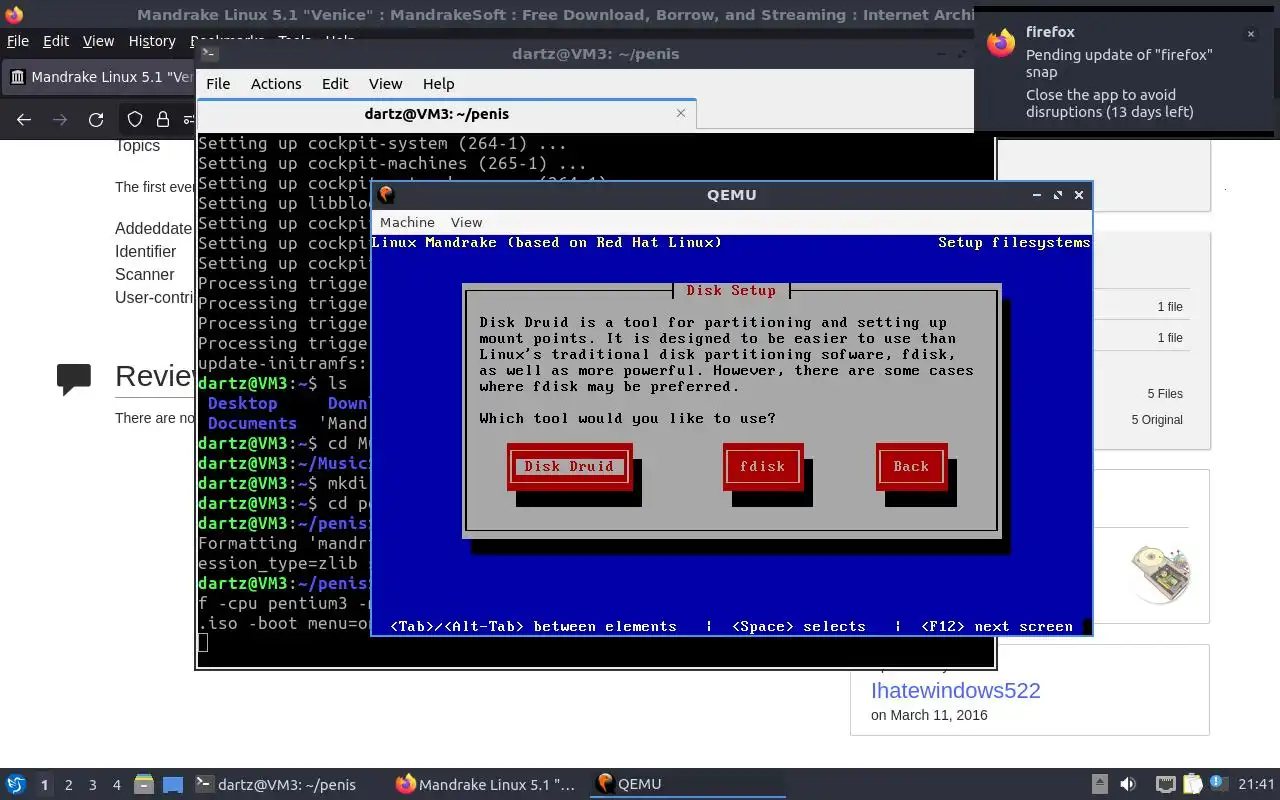
Task: Click Firefox back arrow button
Action: coord(24,120)
